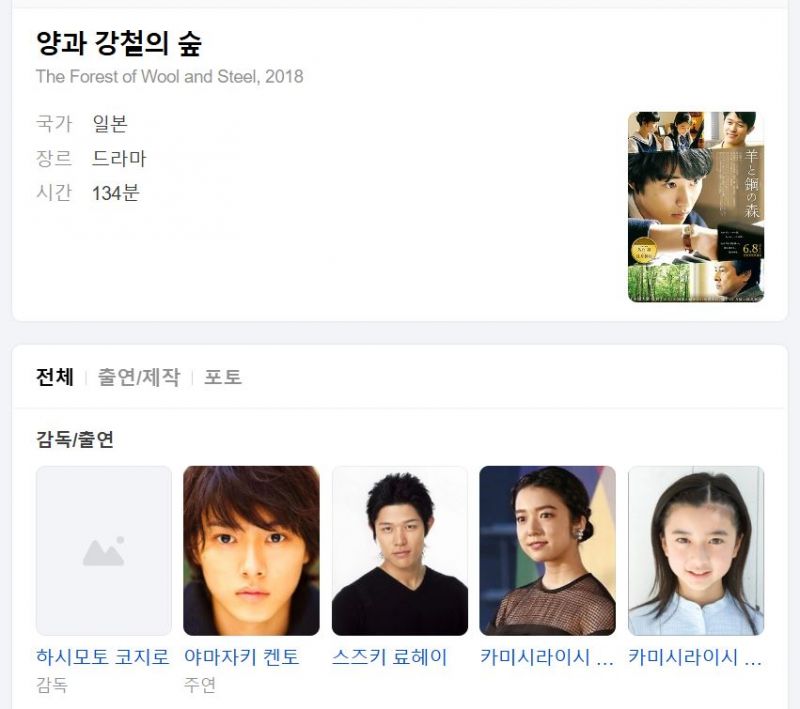Screen dimensions: 800x709
Task: Click the first 카미시라이시 name link
Action: 547,656
